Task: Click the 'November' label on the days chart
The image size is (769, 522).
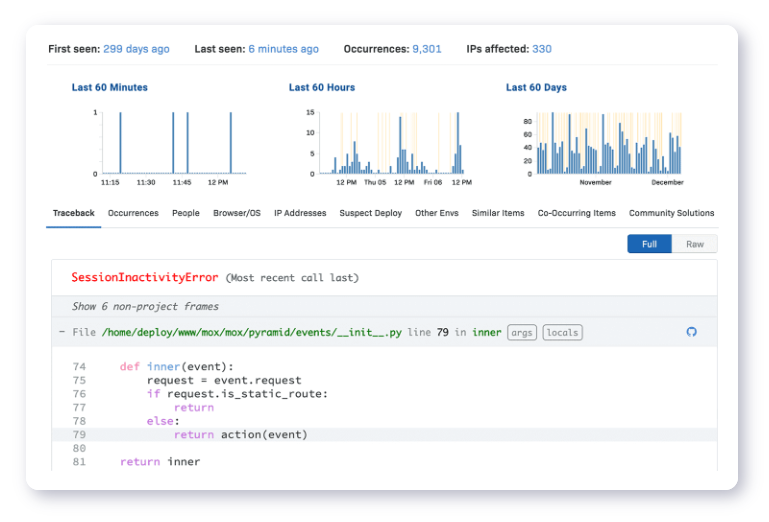Action: pos(595,183)
